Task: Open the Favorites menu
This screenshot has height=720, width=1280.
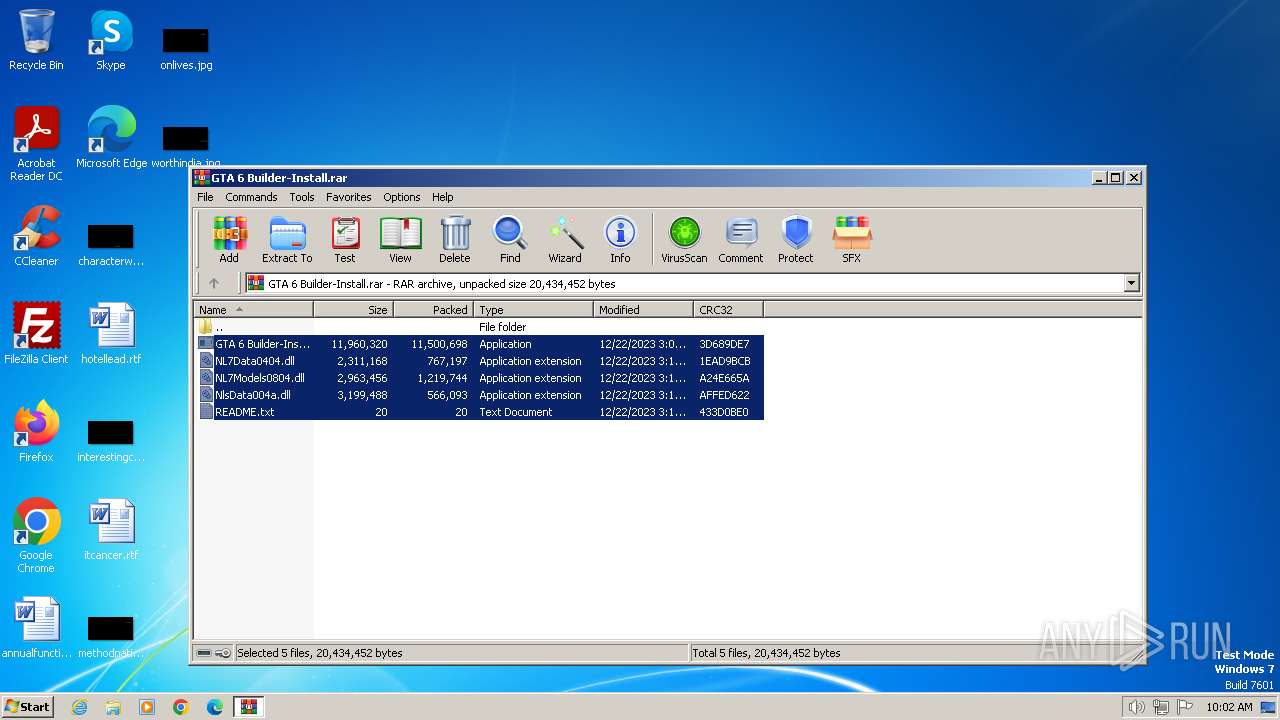Action: pos(348,197)
